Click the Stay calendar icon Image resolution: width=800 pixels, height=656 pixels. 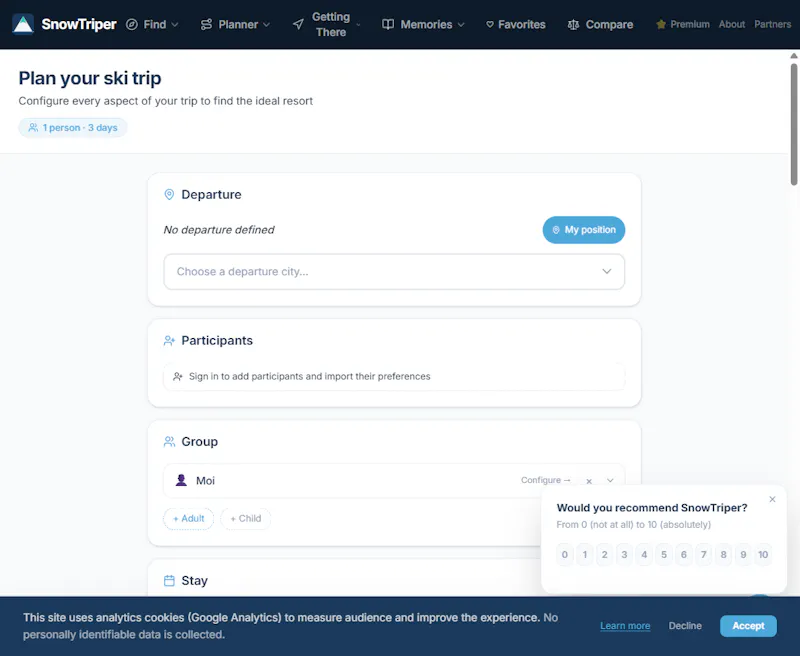click(x=169, y=581)
